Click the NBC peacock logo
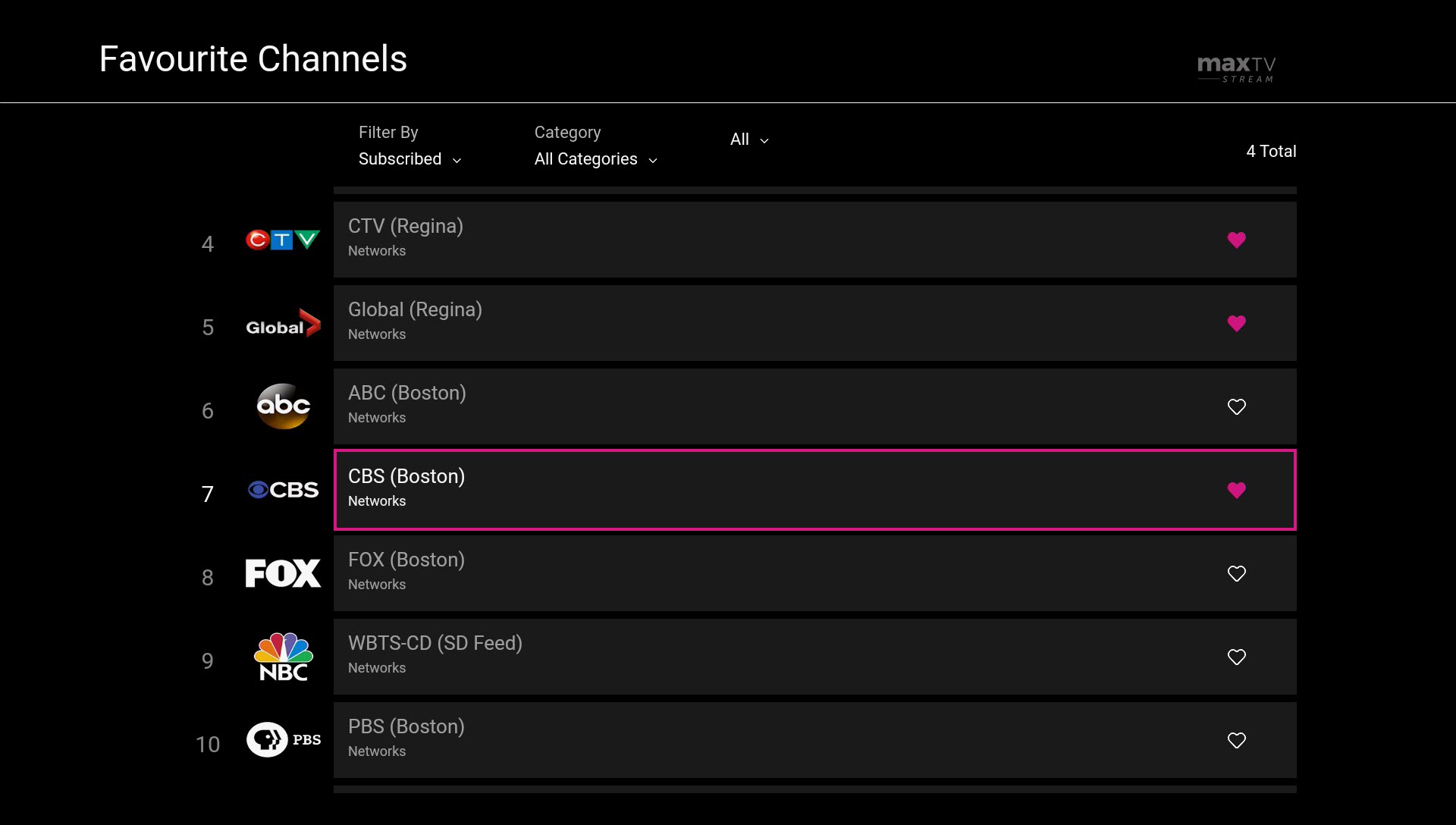Viewport: 1456px width, 825px height. pyautogui.click(x=283, y=657)
